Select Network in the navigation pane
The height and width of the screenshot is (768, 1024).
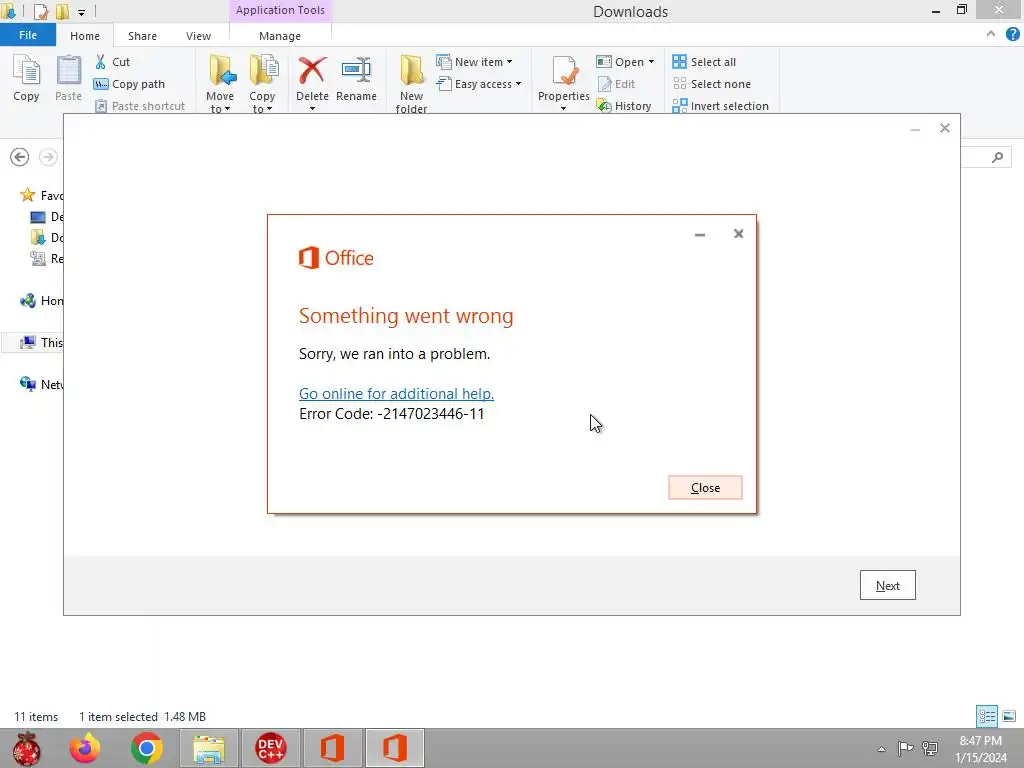41,384
